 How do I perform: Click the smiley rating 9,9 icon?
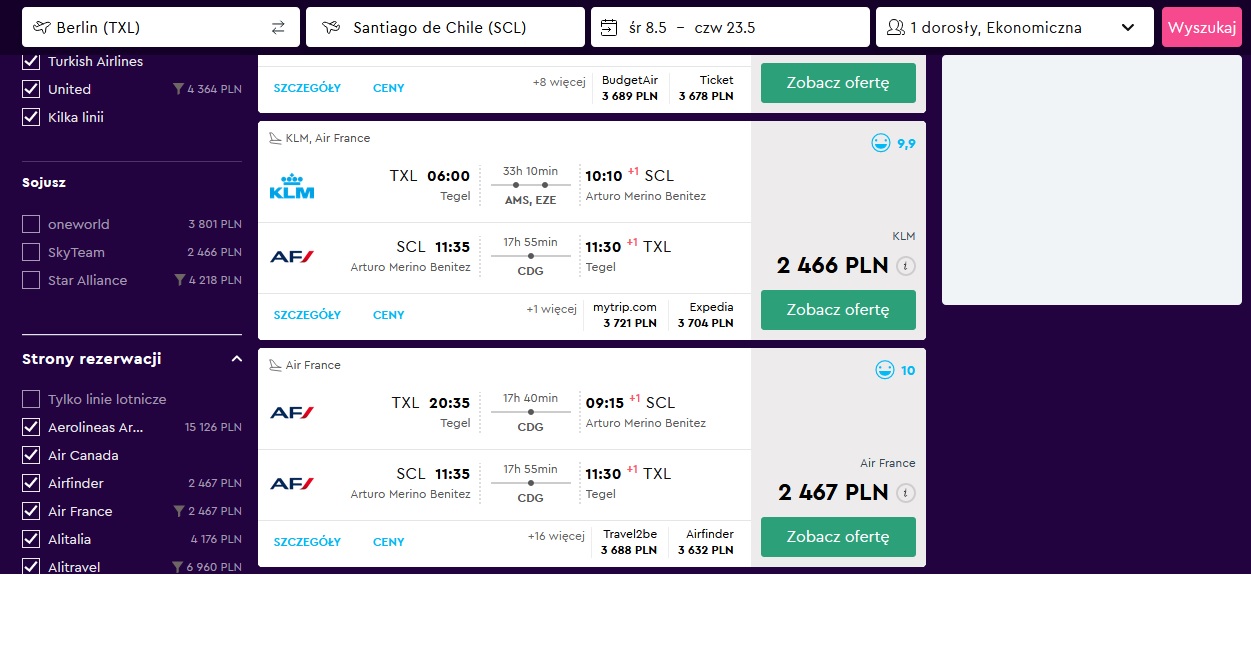coord(881,143)
